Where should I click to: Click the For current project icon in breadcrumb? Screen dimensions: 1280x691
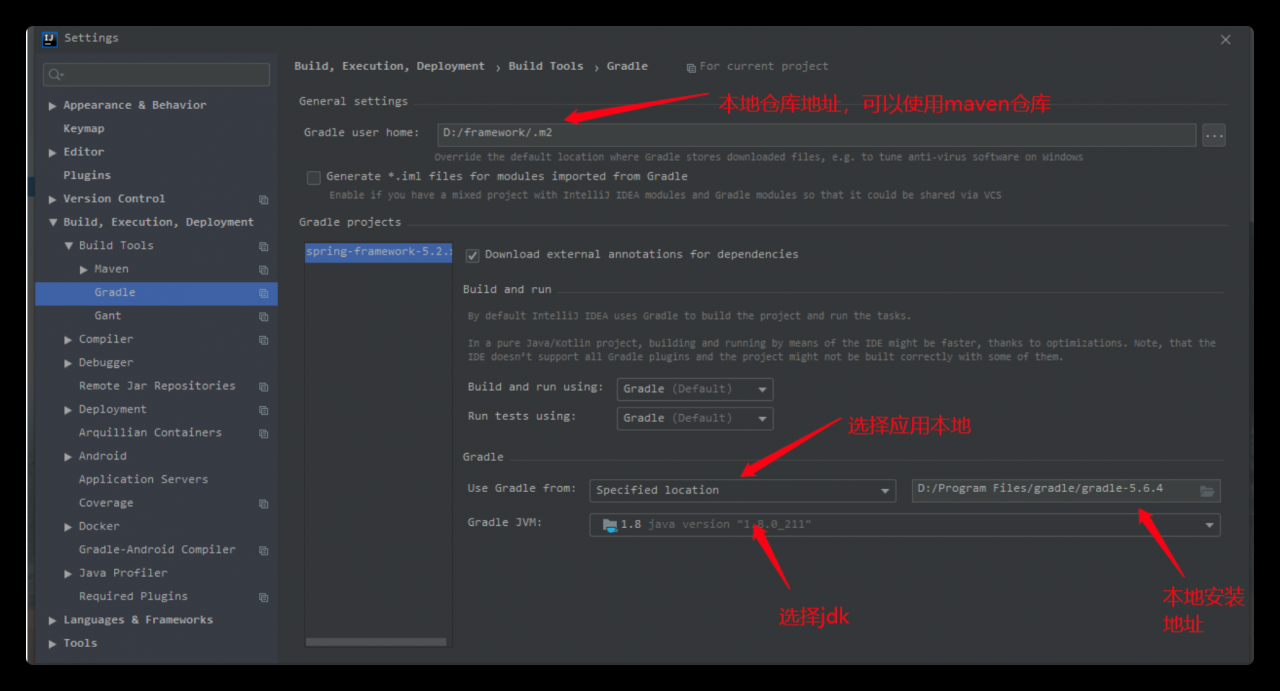pos(691,68)
